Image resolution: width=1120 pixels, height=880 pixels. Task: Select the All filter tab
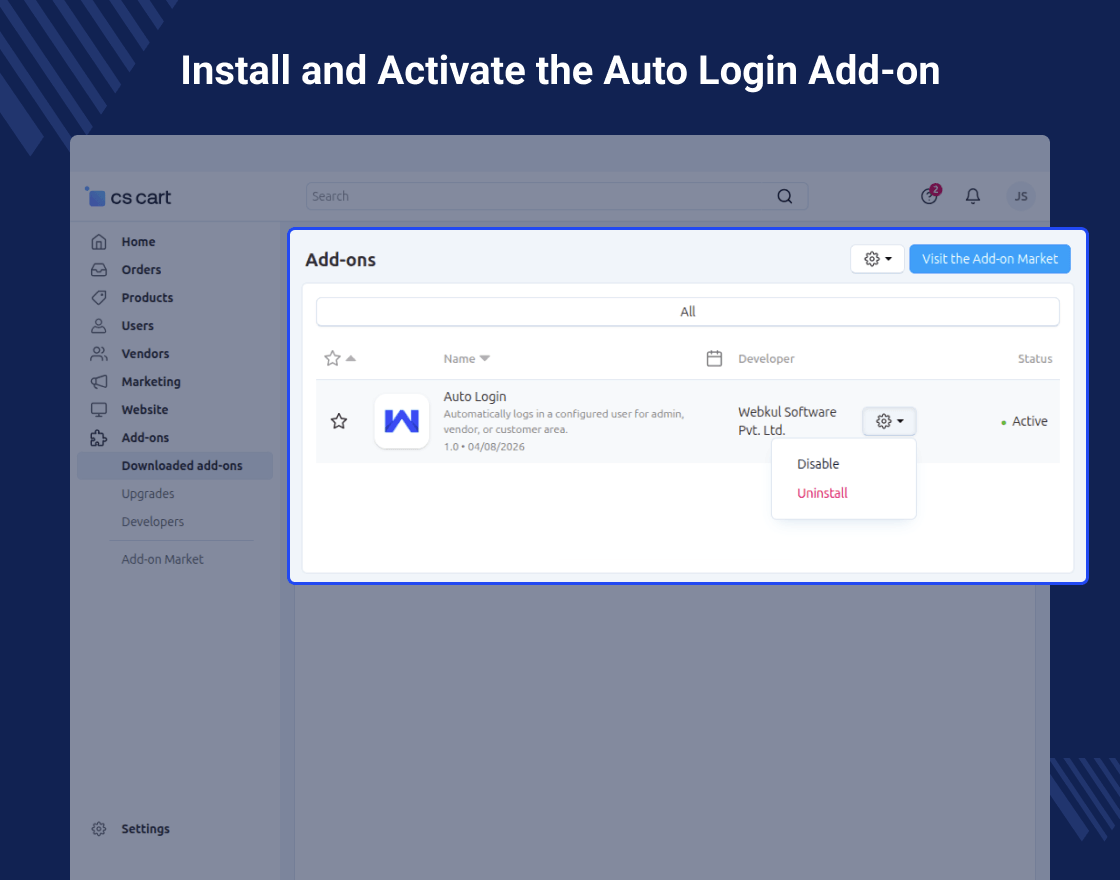click(687, 311)
